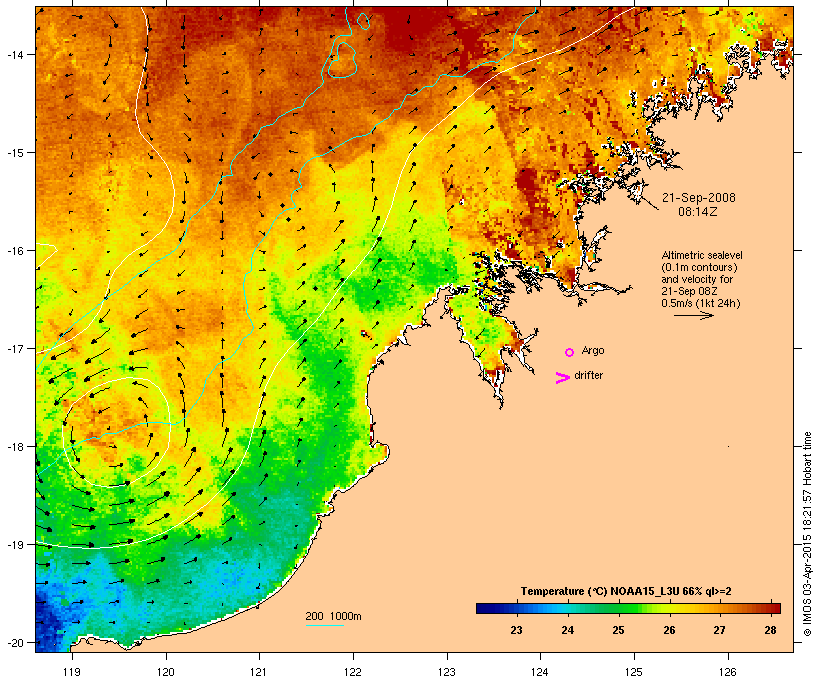Click the '200 1000m' bathymetry label
The height and width of the screenshot is (680, 820).
(333, 616)
